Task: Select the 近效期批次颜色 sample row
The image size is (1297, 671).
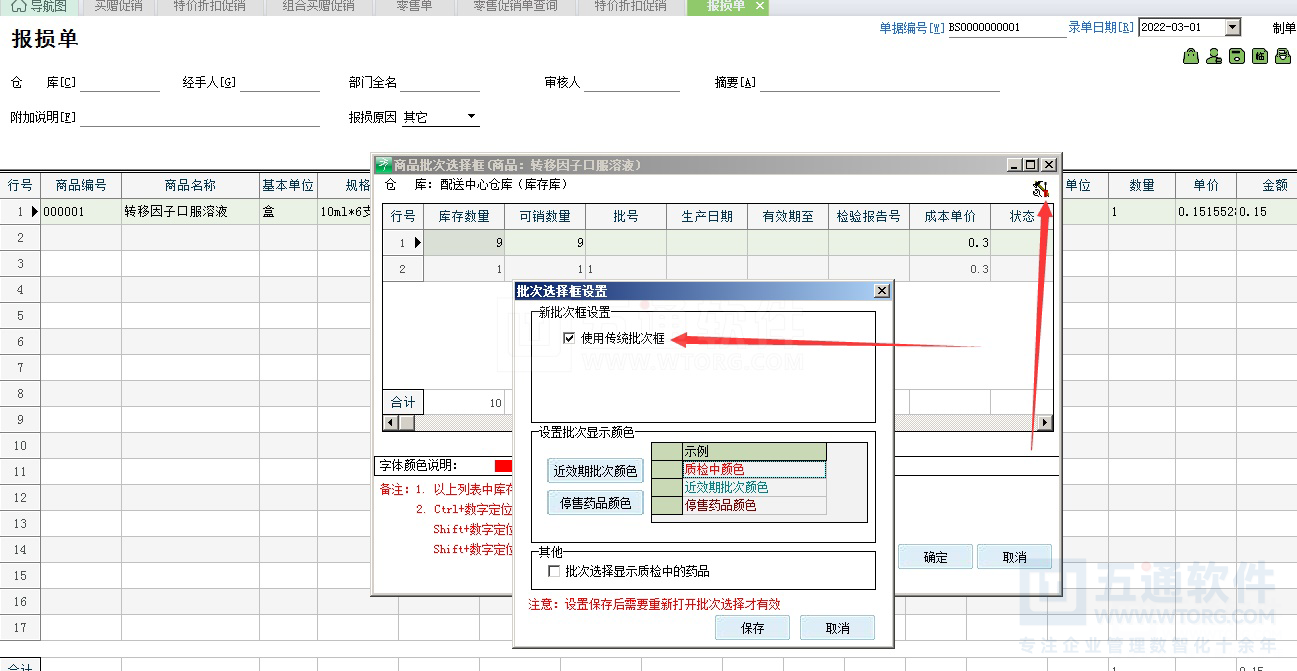Action: [754, 487]
